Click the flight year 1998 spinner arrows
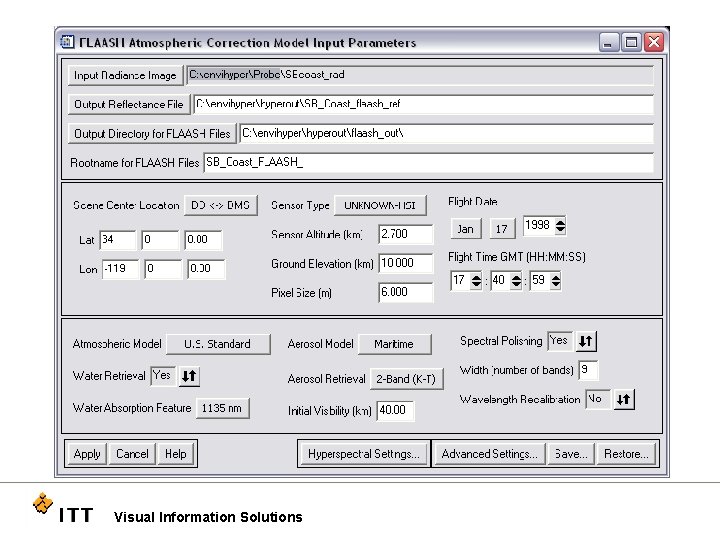Viewport: 720px width, 540px height. 560,226
